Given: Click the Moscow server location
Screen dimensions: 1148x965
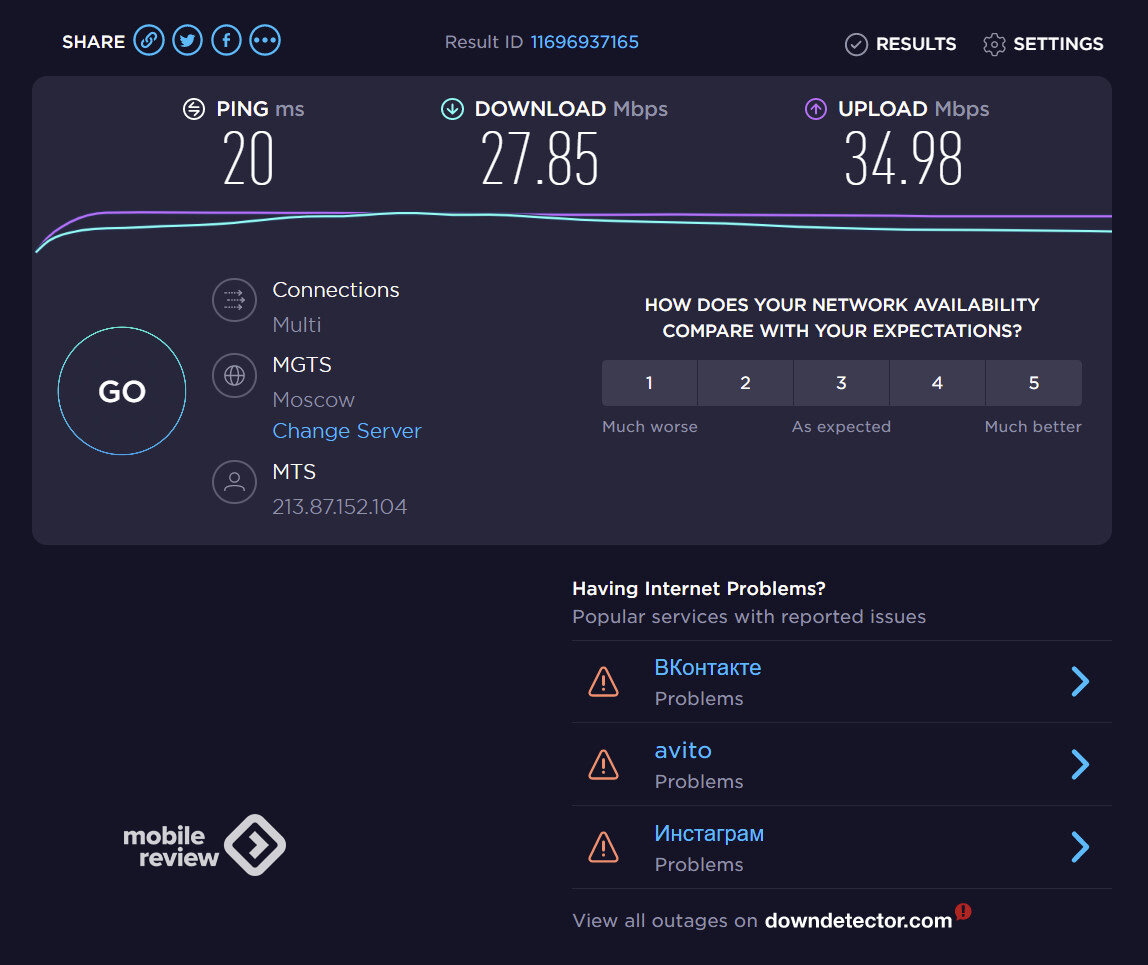Looking at the screenshot, I should pyautogui.click(x=313, y=400).
